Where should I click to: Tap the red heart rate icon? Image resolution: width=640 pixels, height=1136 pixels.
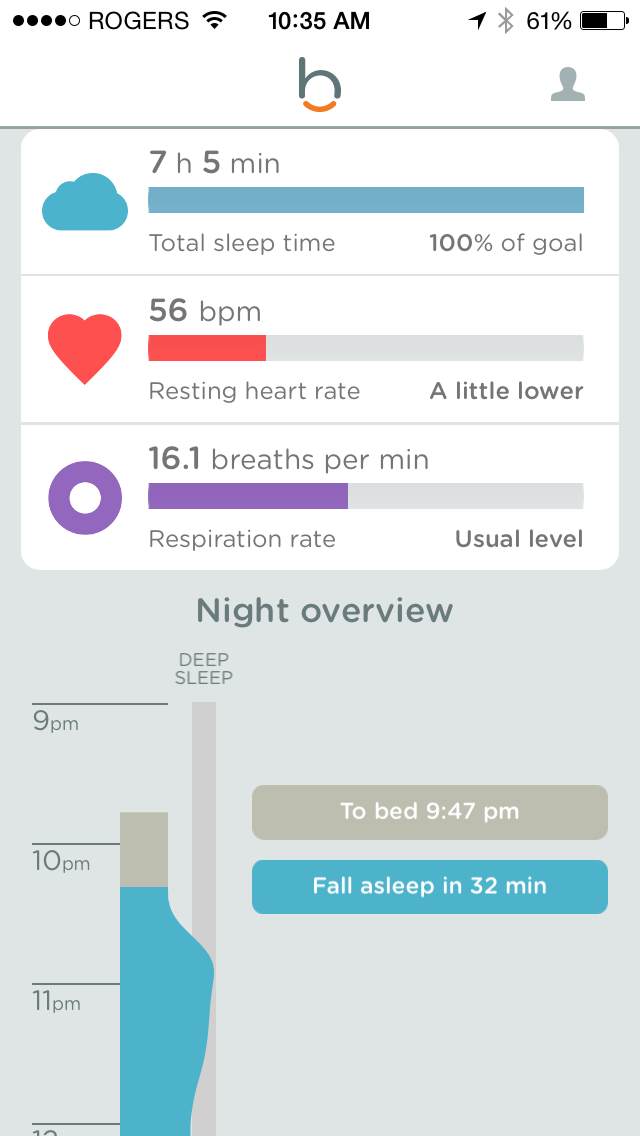pos(84,348)
